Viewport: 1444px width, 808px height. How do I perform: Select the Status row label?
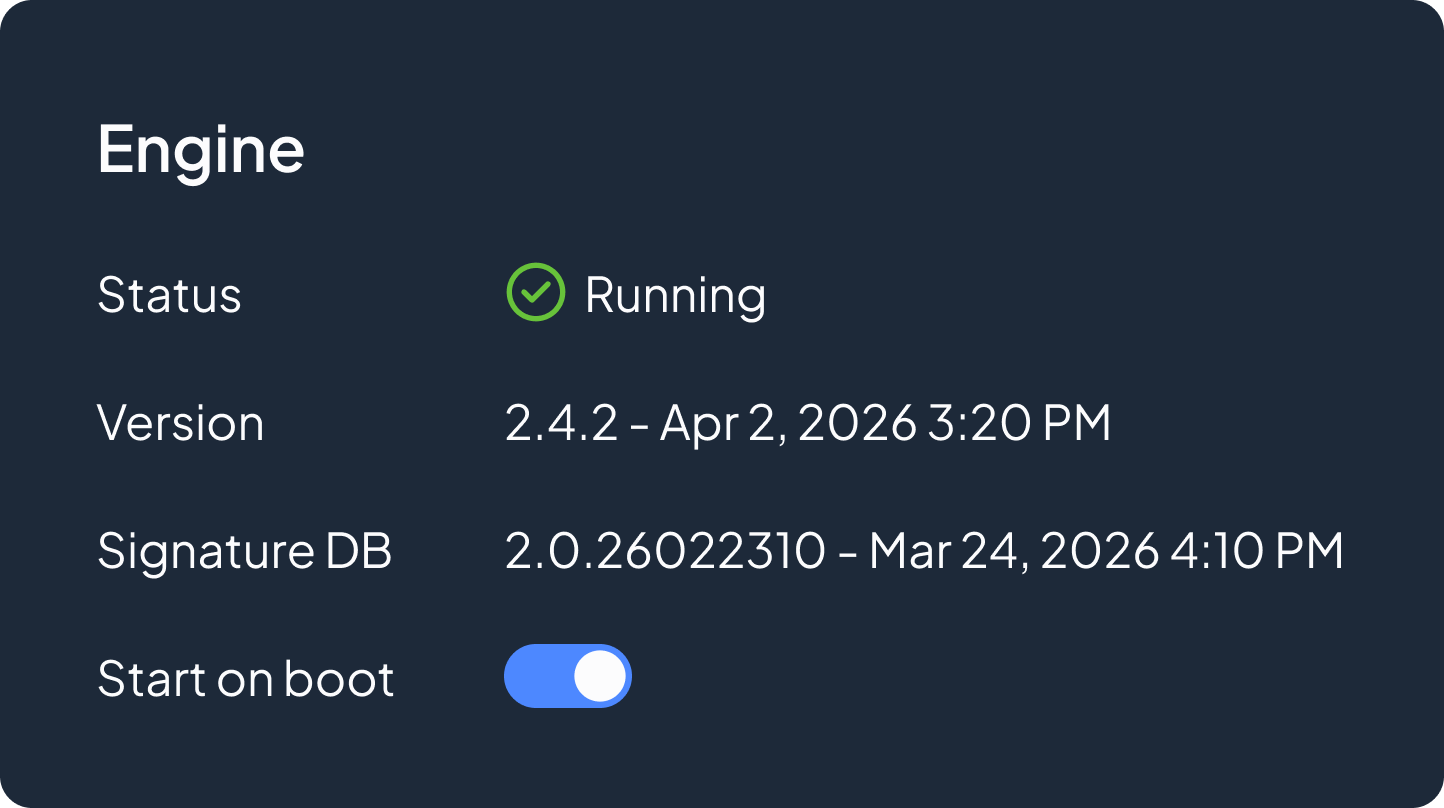(x=169, y=295)
